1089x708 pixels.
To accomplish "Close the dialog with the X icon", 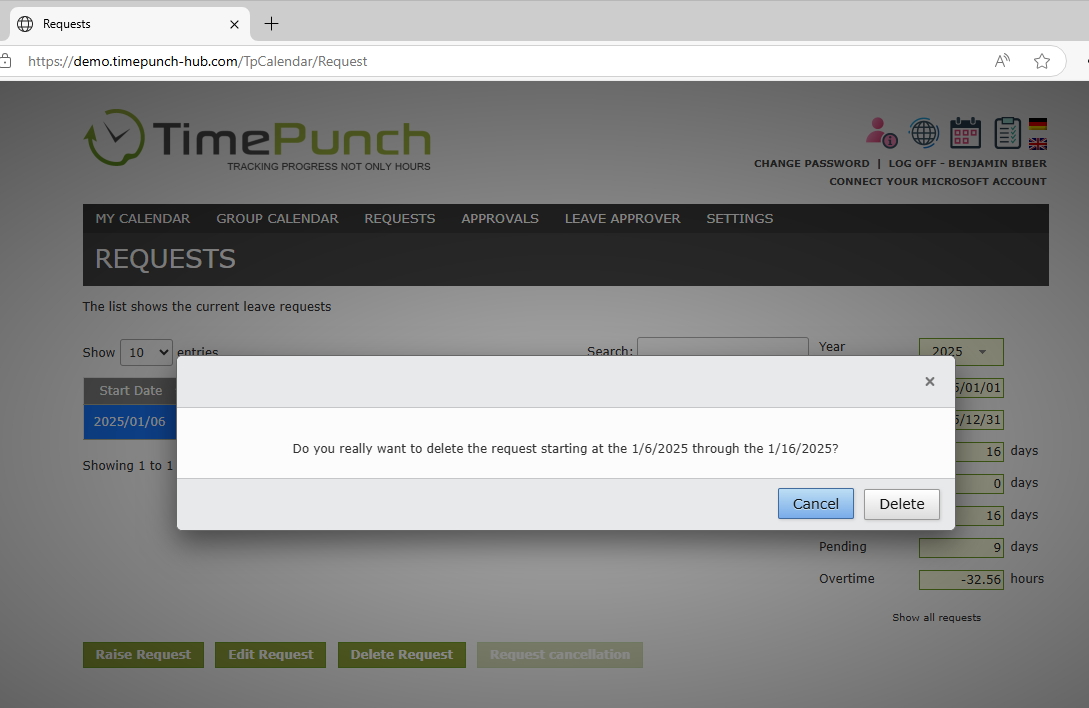I will (x=929, y=381).
